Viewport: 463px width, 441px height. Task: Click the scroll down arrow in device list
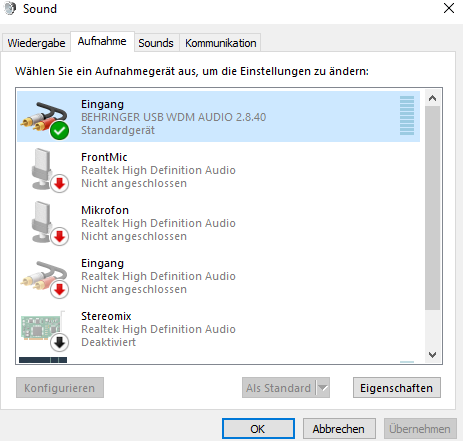click(433, 355)
